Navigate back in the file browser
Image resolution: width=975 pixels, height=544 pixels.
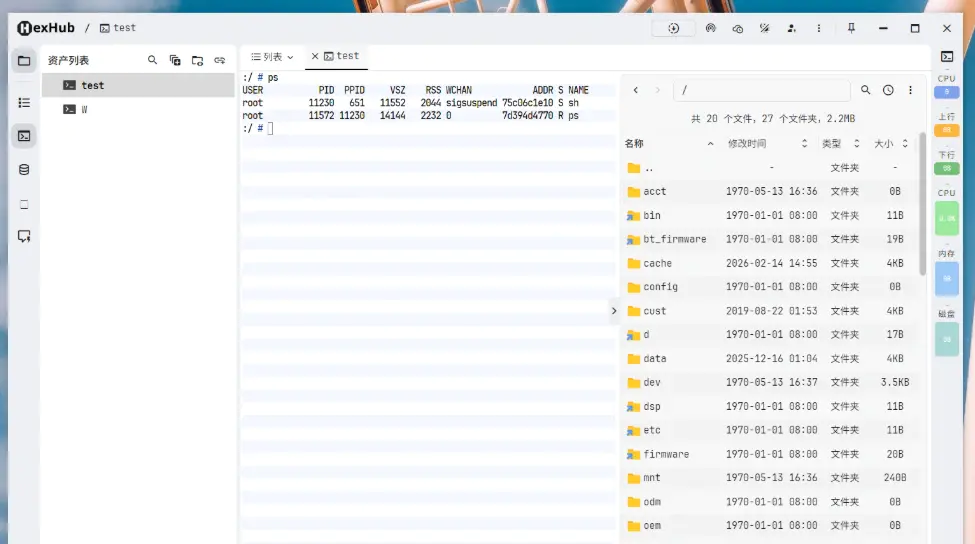(635, 90)
